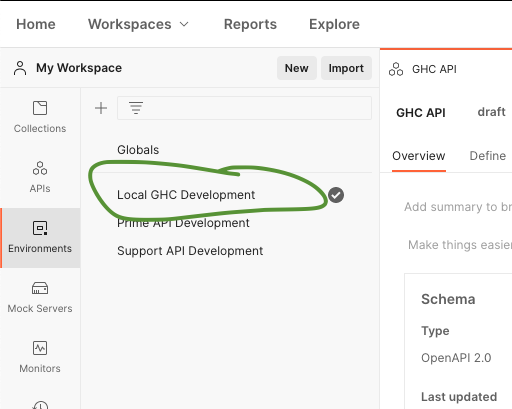Switch to the Define tab
The image size is (512, 409).
pyautogui.click(x=488, y=156)
